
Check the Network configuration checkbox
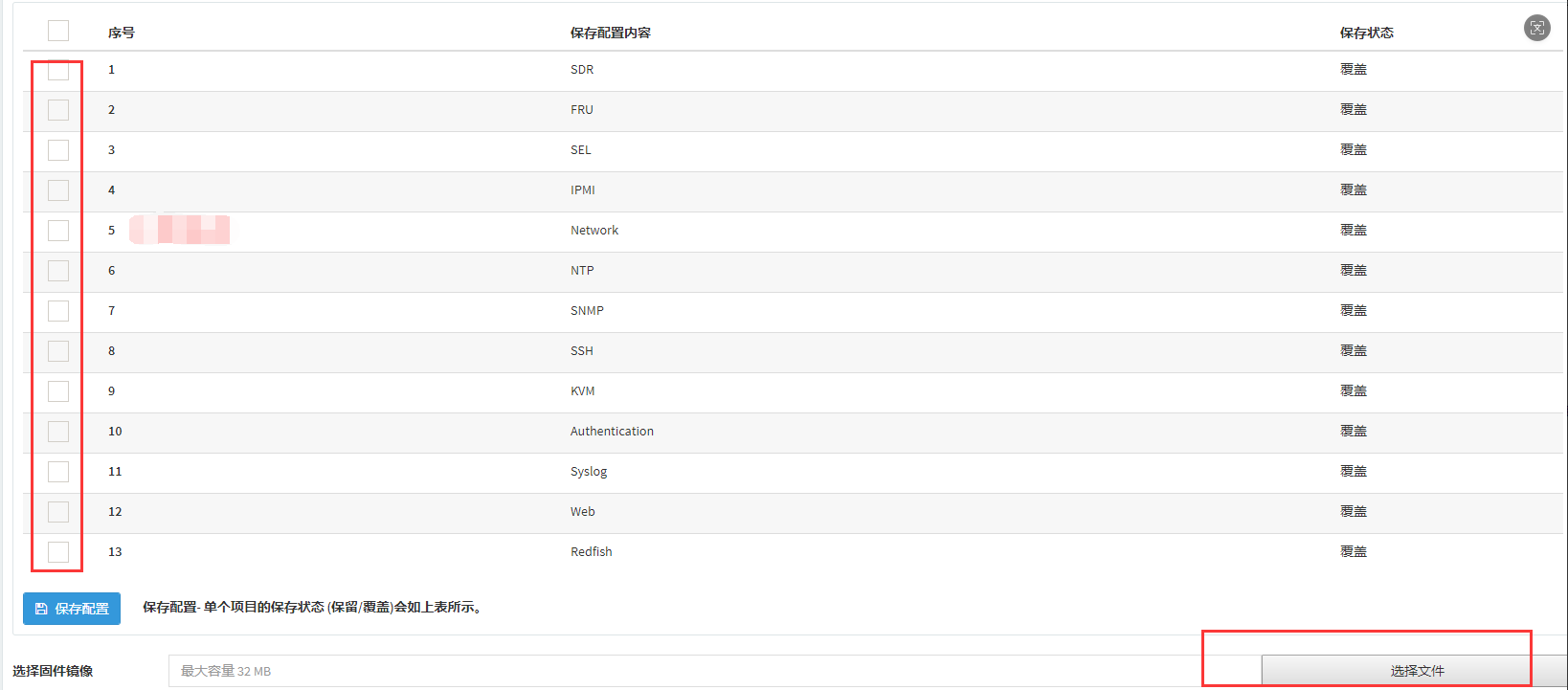click(x=58, y=231)
